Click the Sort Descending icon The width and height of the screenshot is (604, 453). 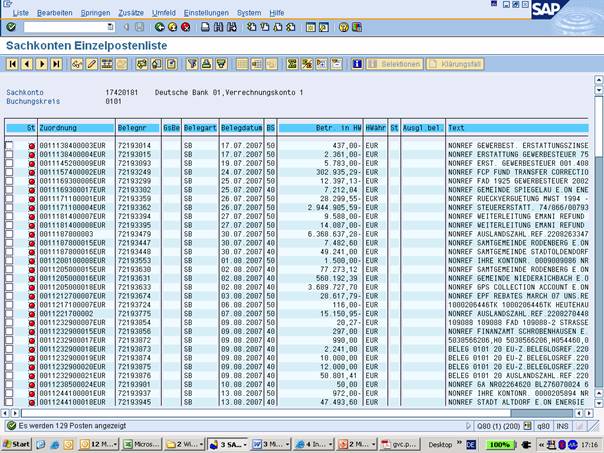pos(221,64)
